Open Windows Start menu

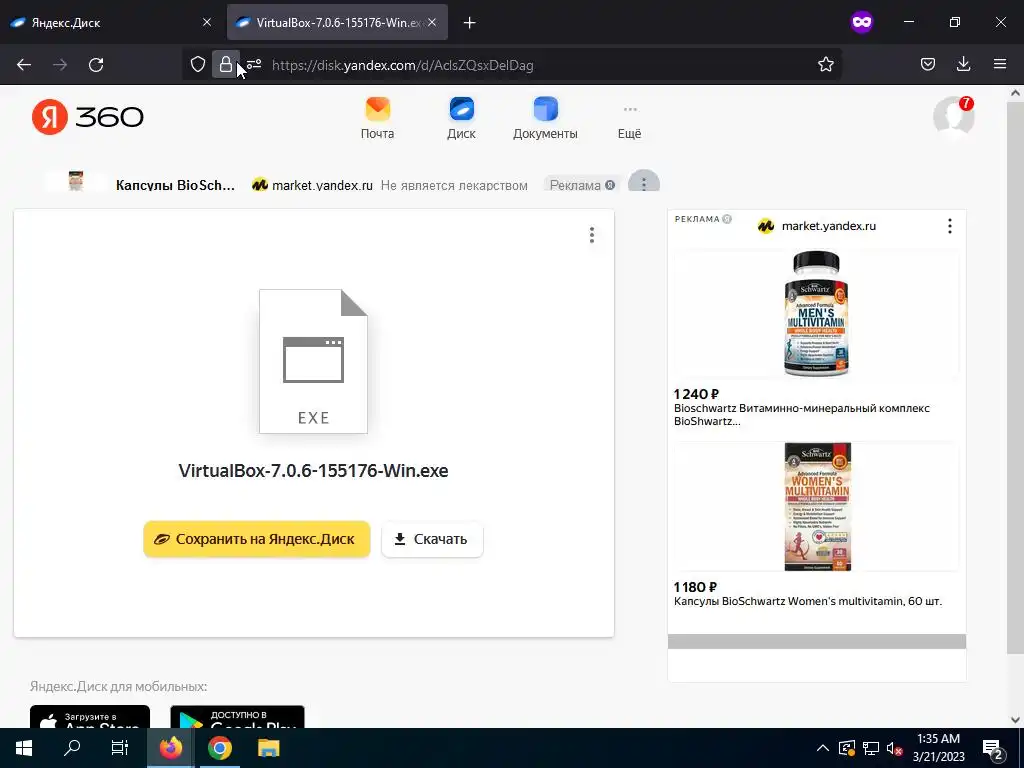click(24, 748)
